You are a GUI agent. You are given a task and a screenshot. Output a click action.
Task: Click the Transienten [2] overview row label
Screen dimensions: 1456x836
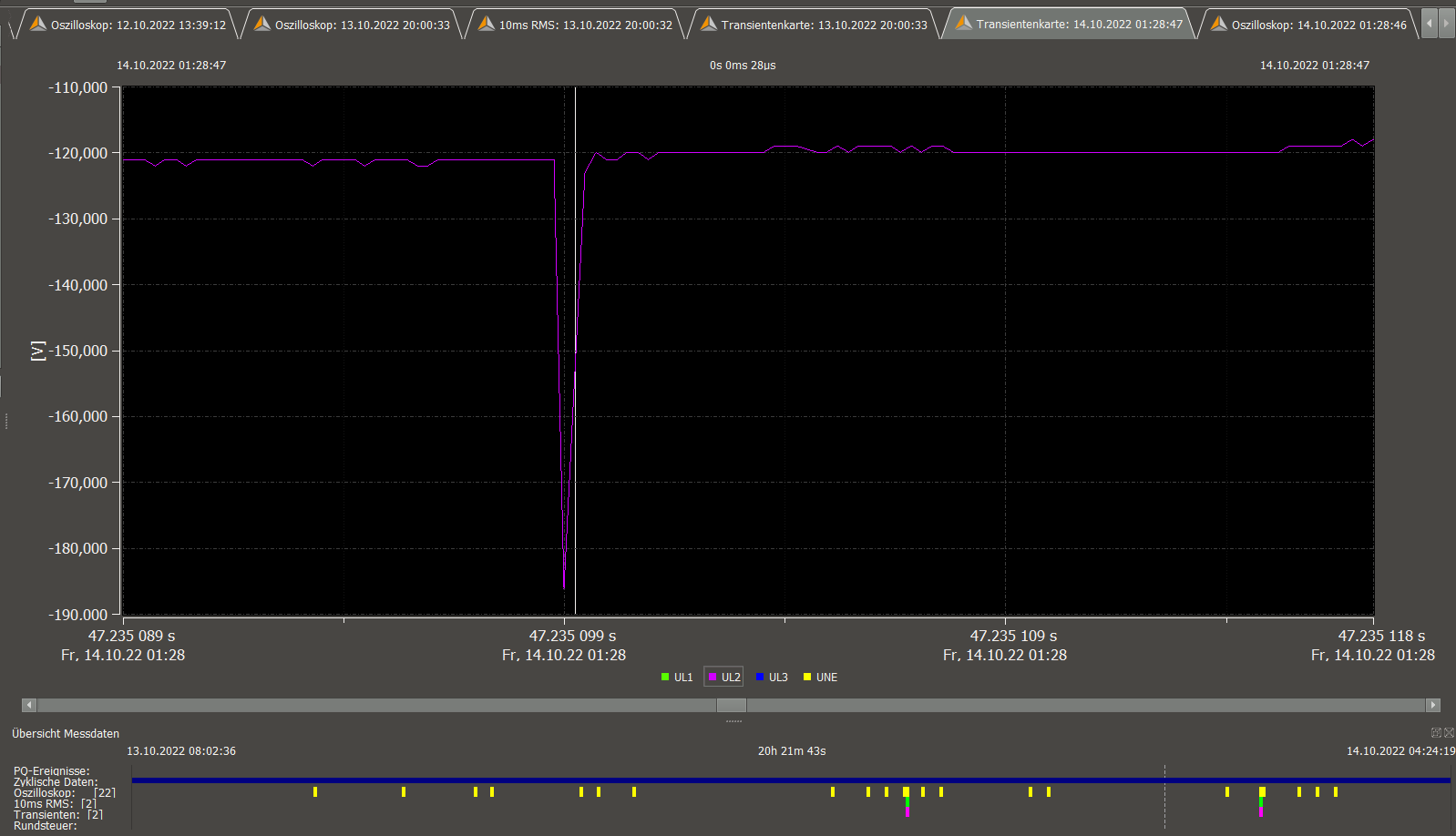click(x=57, y=815)
